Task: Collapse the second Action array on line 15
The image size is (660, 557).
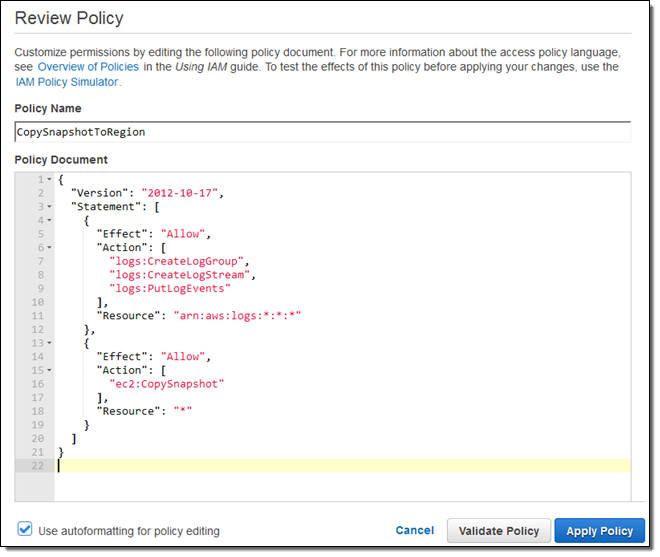Action: [49, 370]
